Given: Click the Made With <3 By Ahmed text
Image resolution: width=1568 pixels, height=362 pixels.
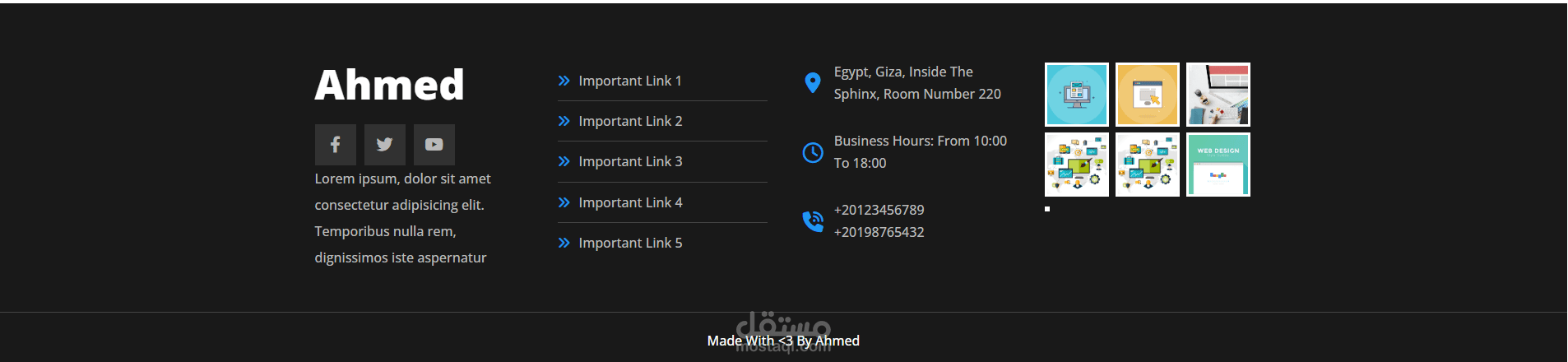Looking at the screenshot, I should coord(783,341).
